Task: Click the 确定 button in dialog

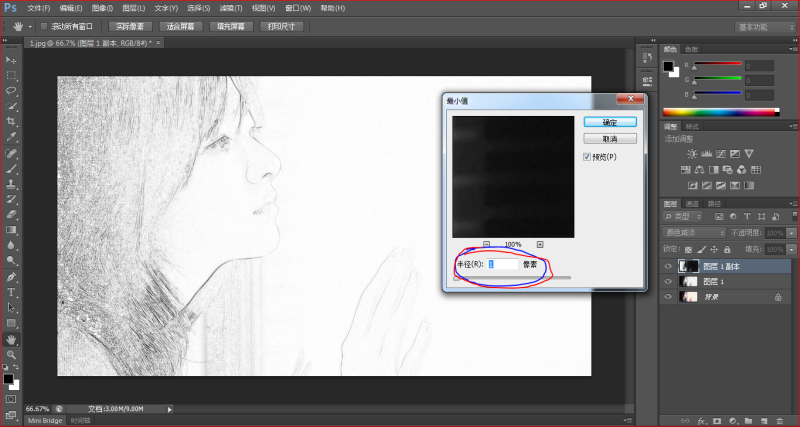Action: (609, 121)
